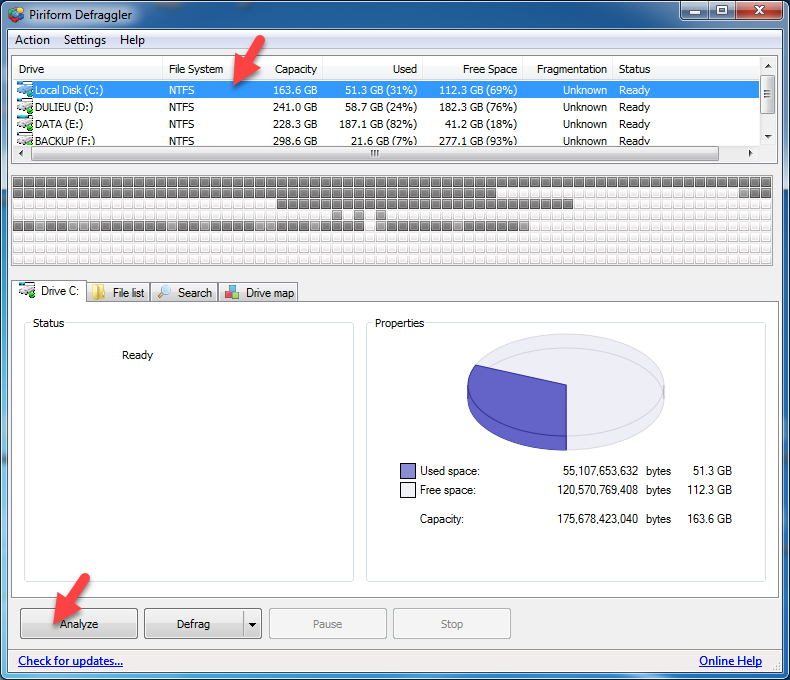The width and height of the screenshot is (790, 680).
Task: Switch to the Drive C: tab
Action: point(49,291)
